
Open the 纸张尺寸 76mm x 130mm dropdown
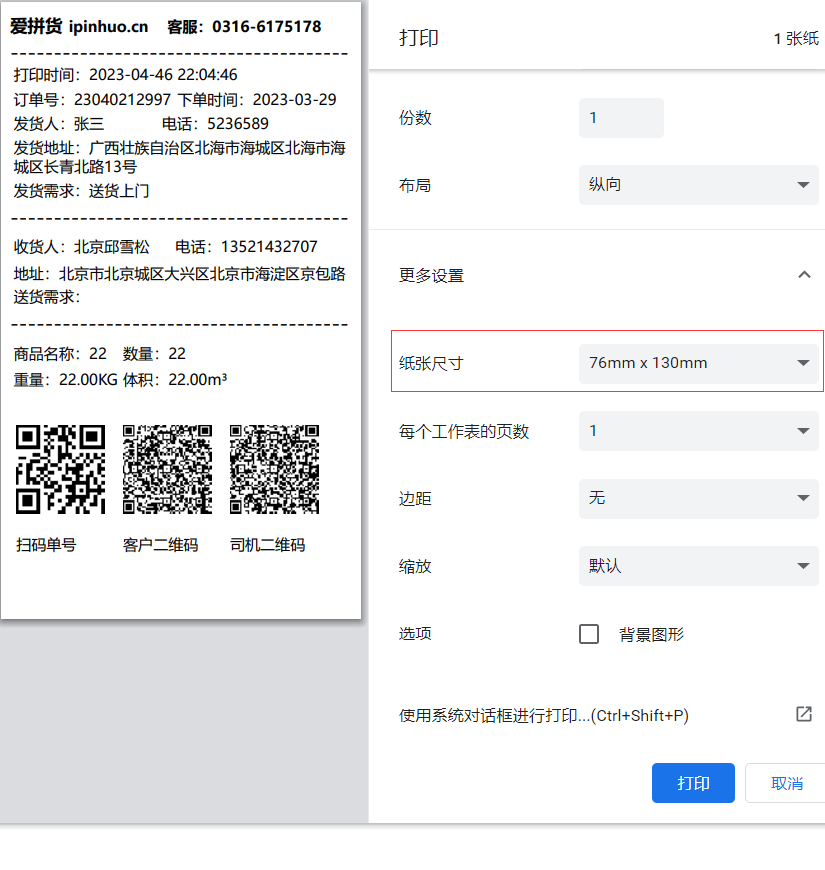tap(699, 363)
